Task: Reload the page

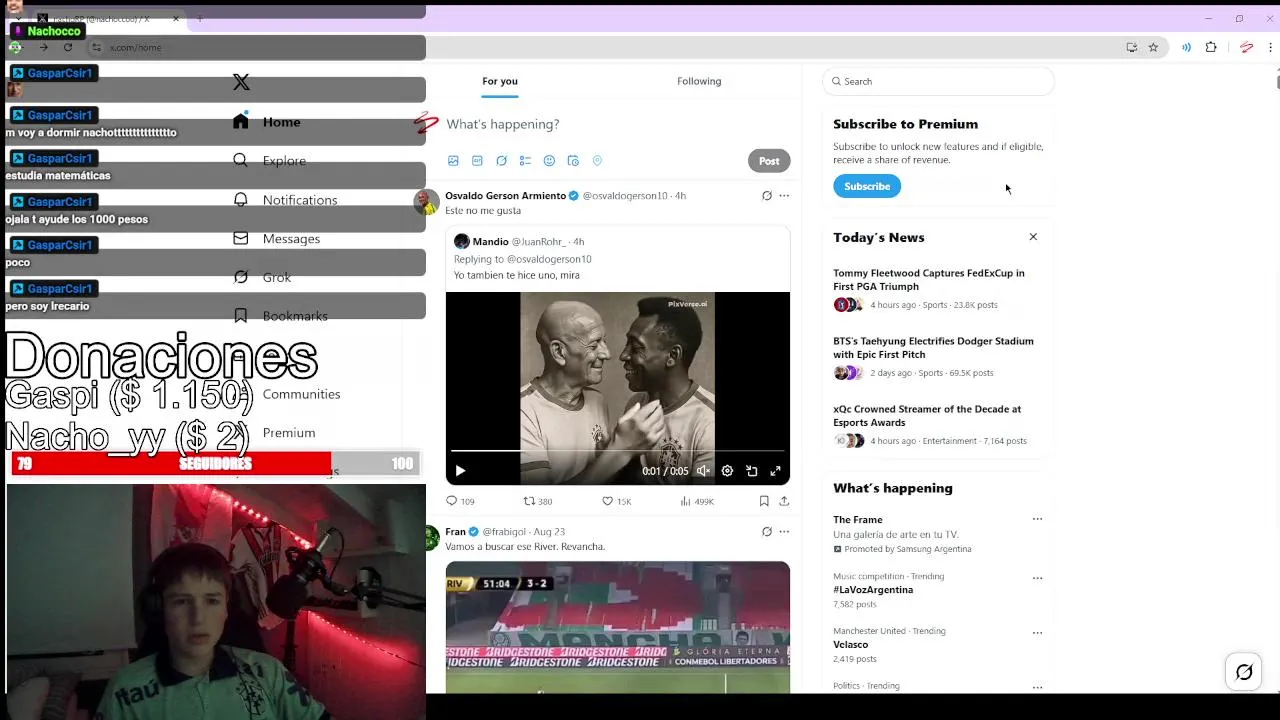Action: click(68, 47)
